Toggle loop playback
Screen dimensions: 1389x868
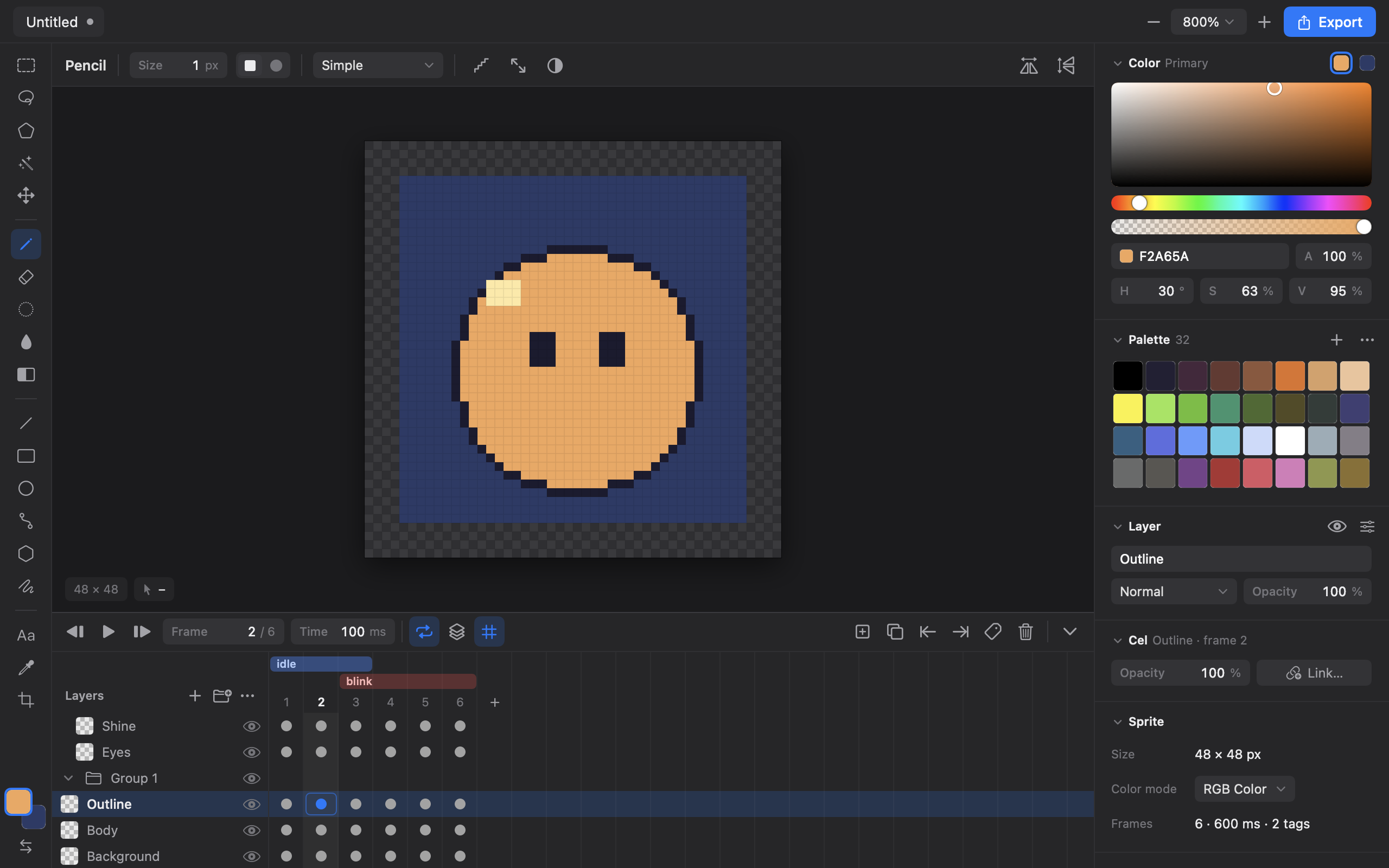tap(424, 631)
